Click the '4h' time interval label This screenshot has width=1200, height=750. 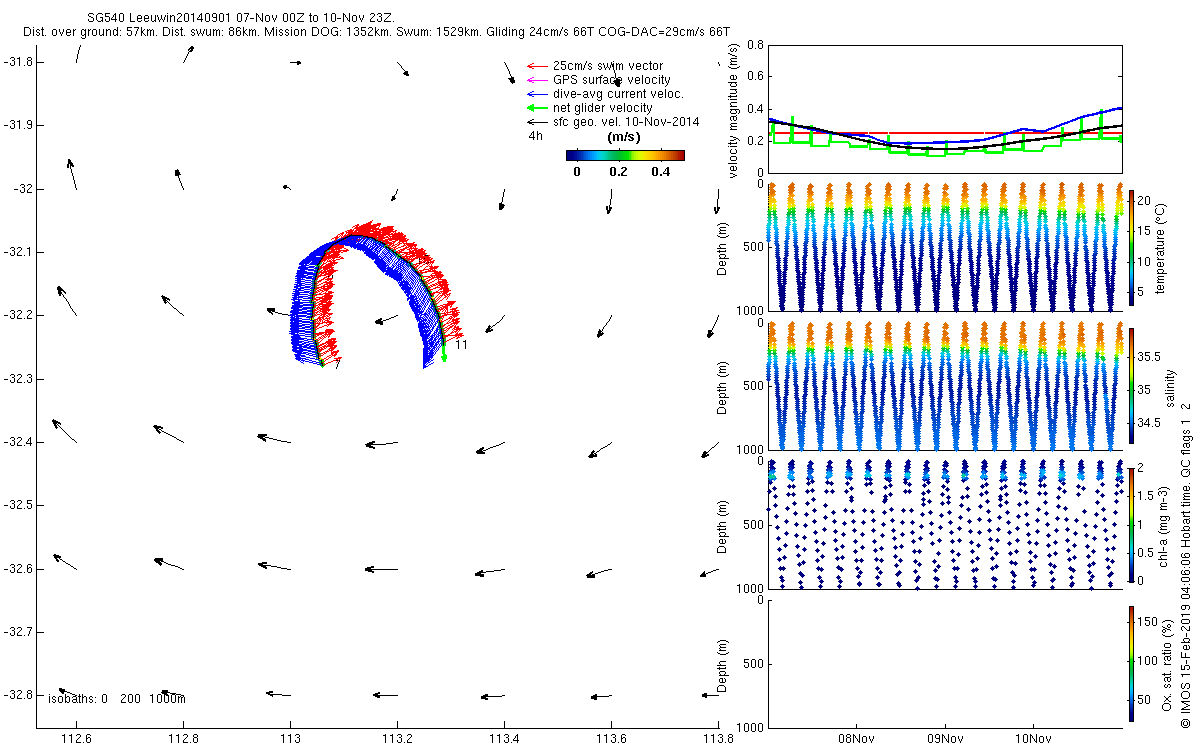[x=535, y=136]
